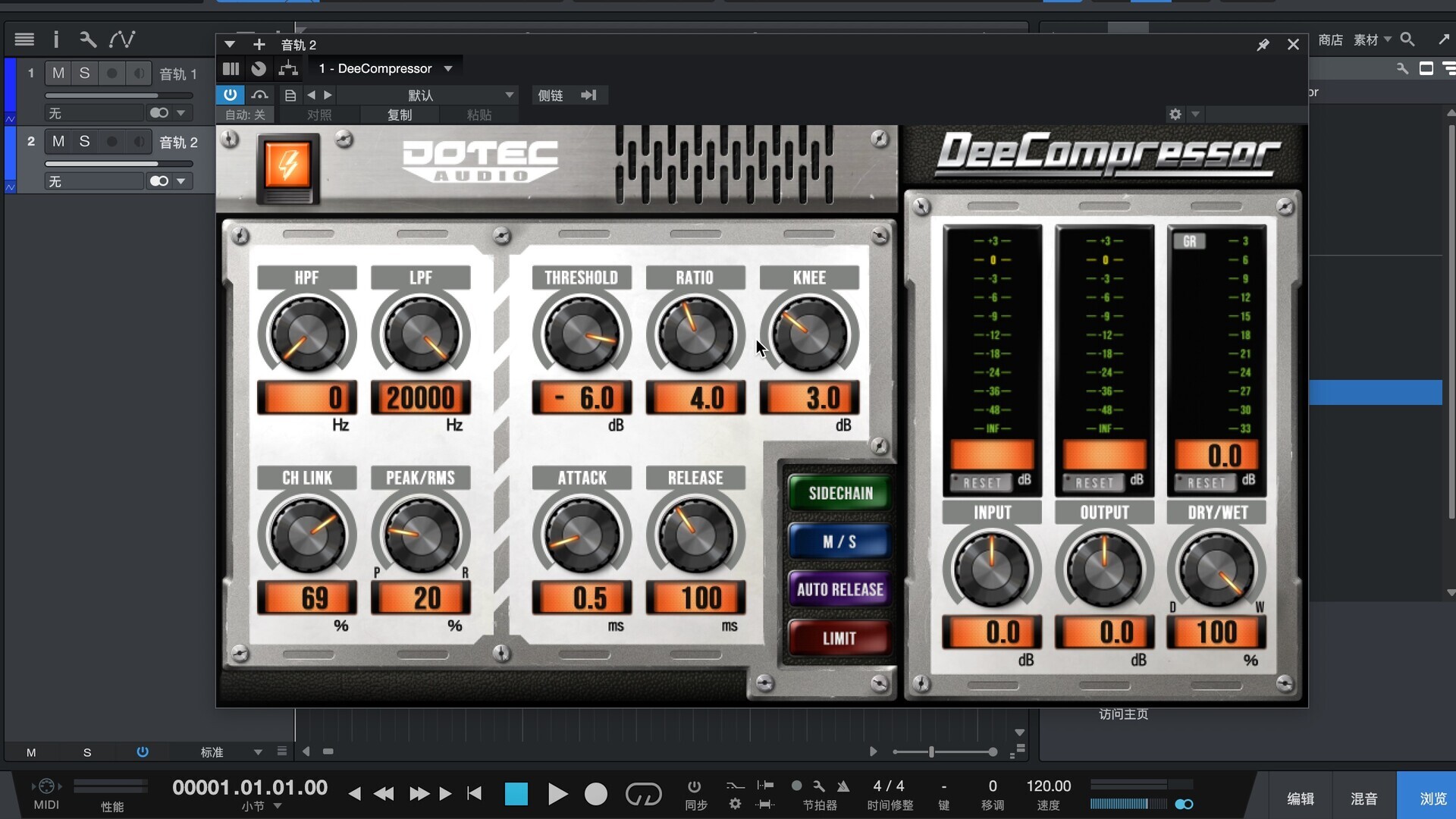Image resolution: width=1456 pixels, height=819 pixels.
Task: Toggle the plugin power activate button
Action: pyautogui.click(x=231, y=95)
